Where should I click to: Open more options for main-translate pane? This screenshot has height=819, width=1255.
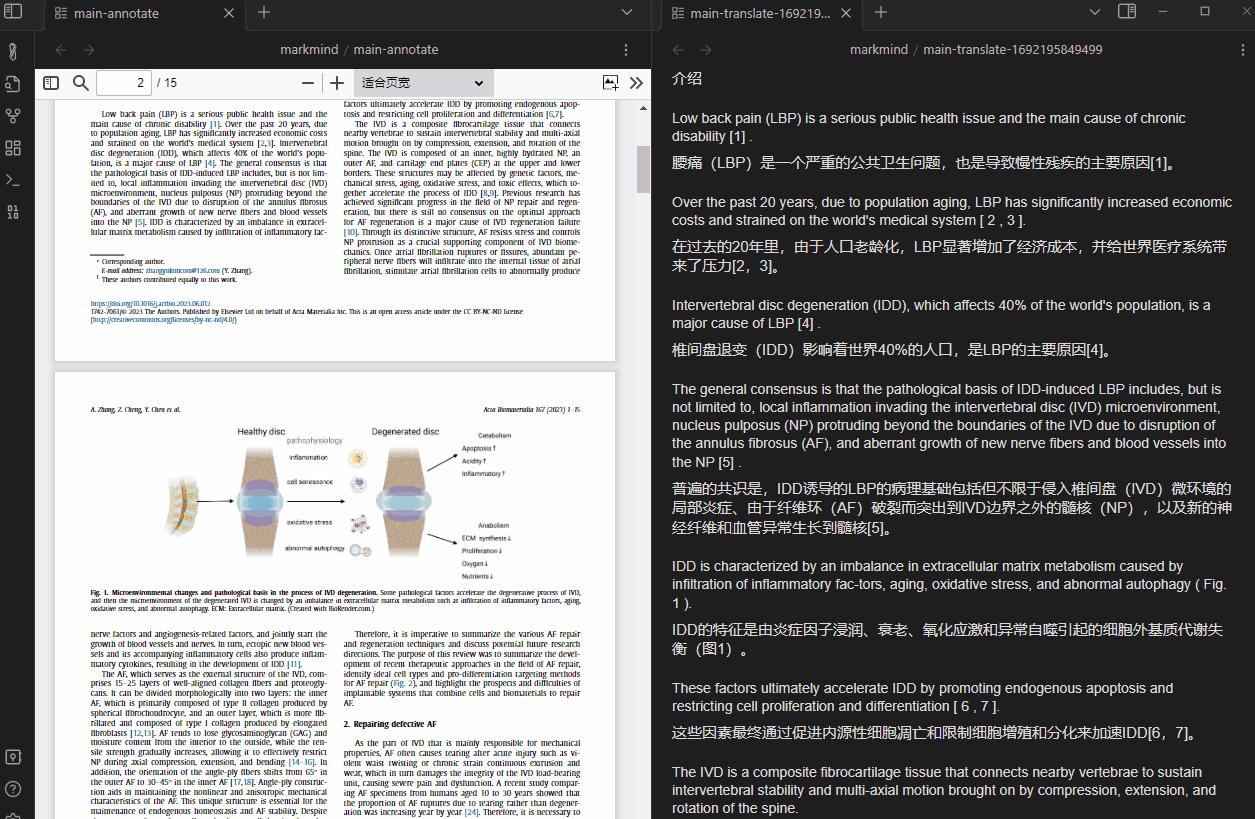point(1242,49)
